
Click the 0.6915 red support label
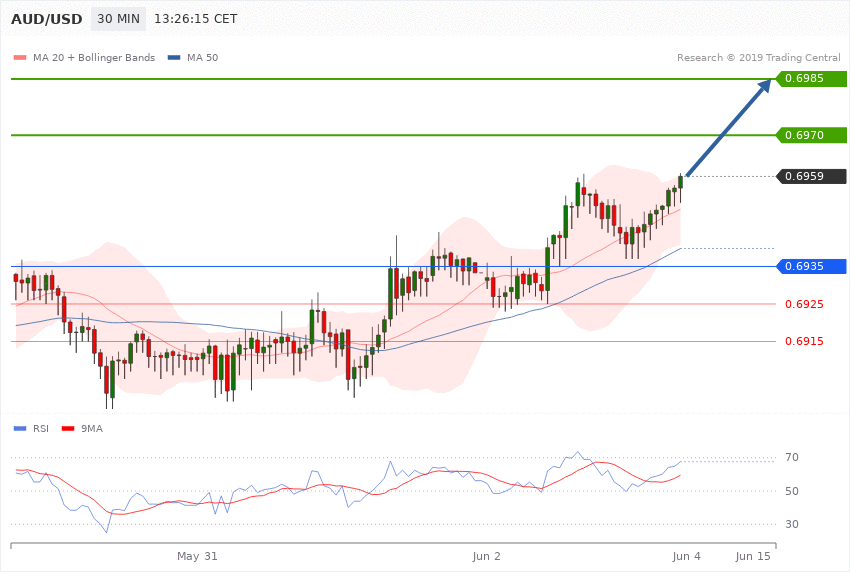pyautogui.click(x=804, y=341)
